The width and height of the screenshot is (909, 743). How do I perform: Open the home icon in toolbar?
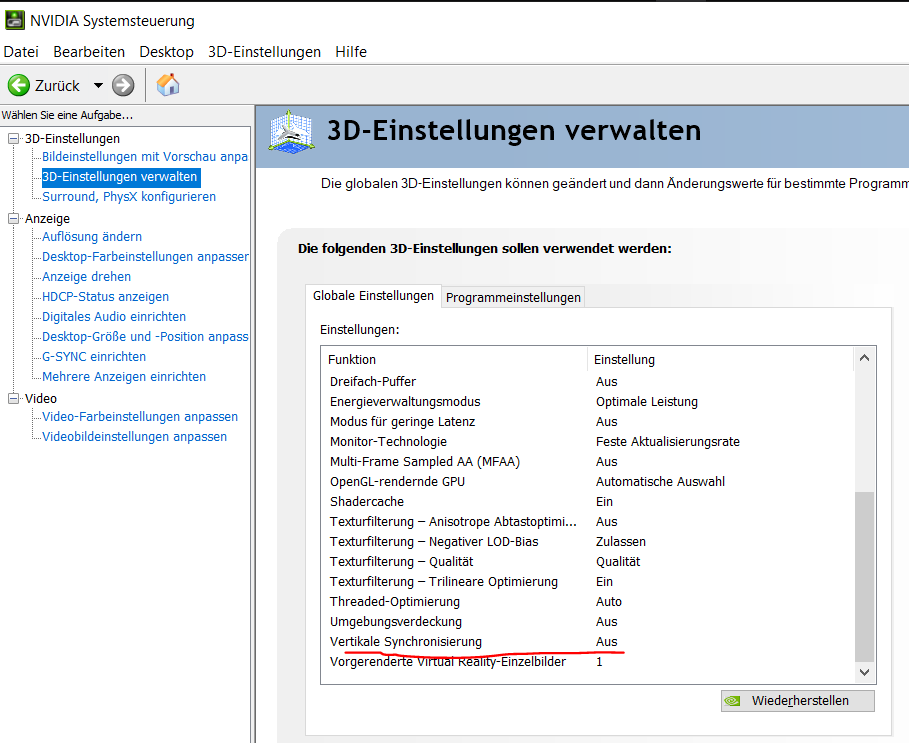(x=168, y=85)
